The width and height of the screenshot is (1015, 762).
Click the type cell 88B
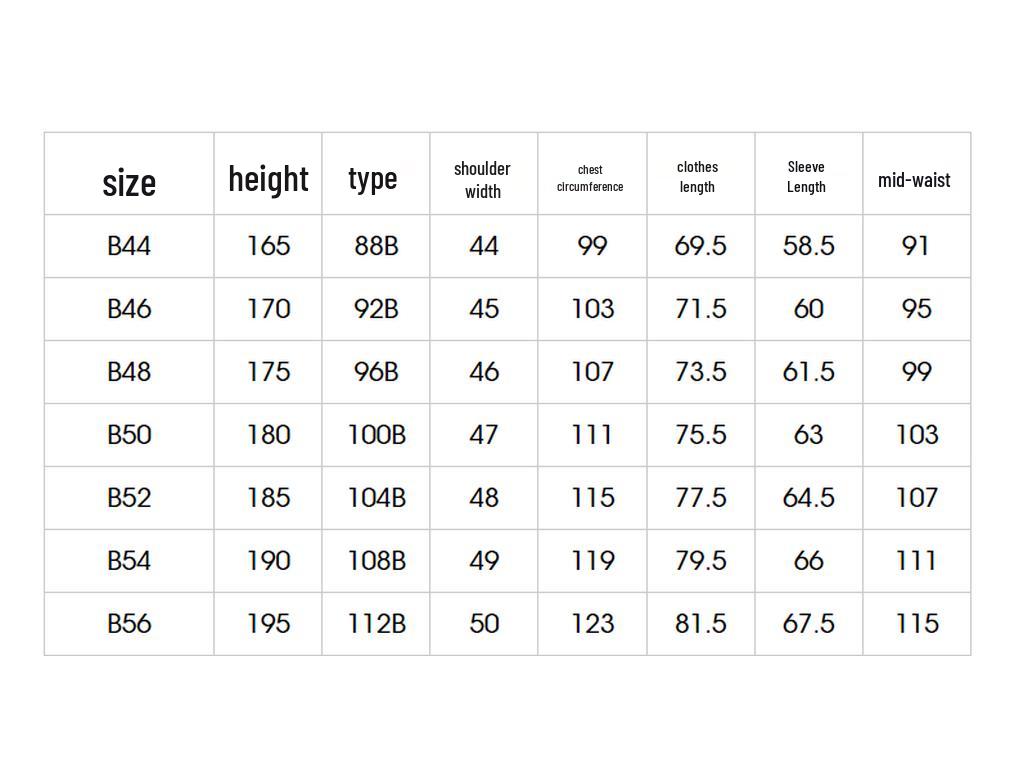pos(376,246)
